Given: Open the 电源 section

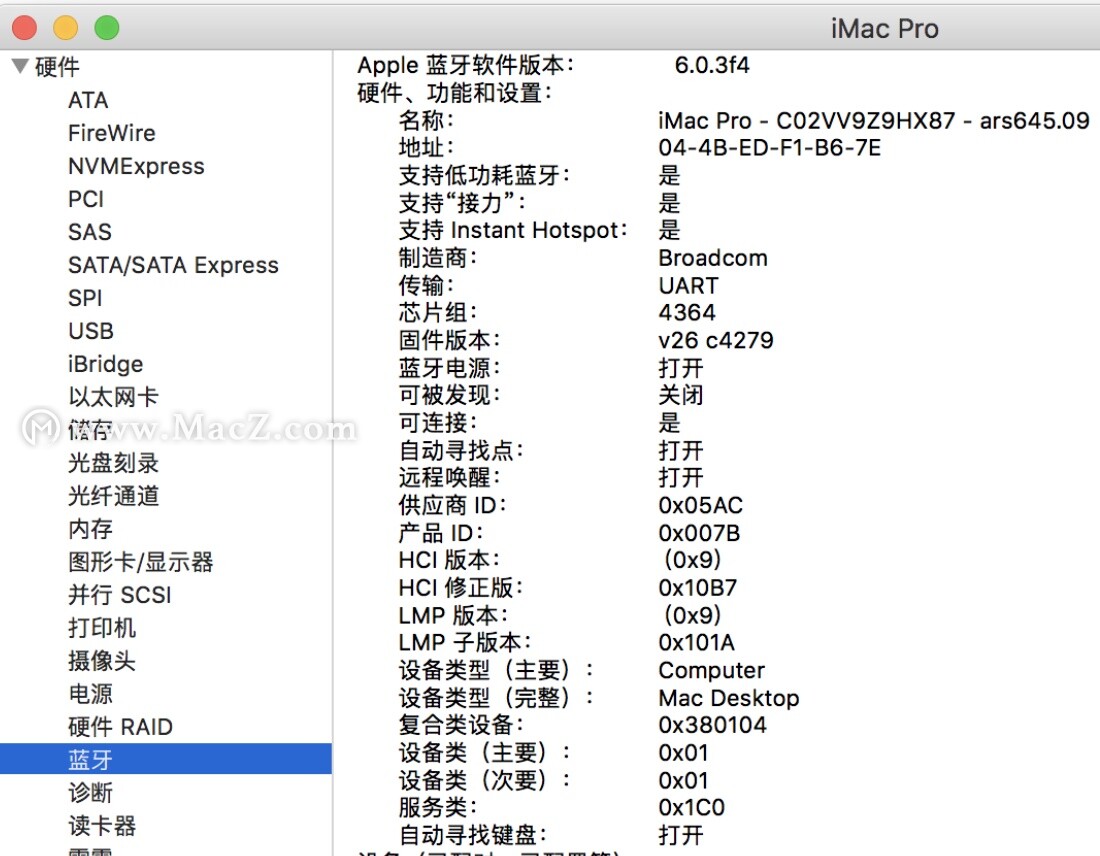Looking at the screenshot, I should [90, 694].
